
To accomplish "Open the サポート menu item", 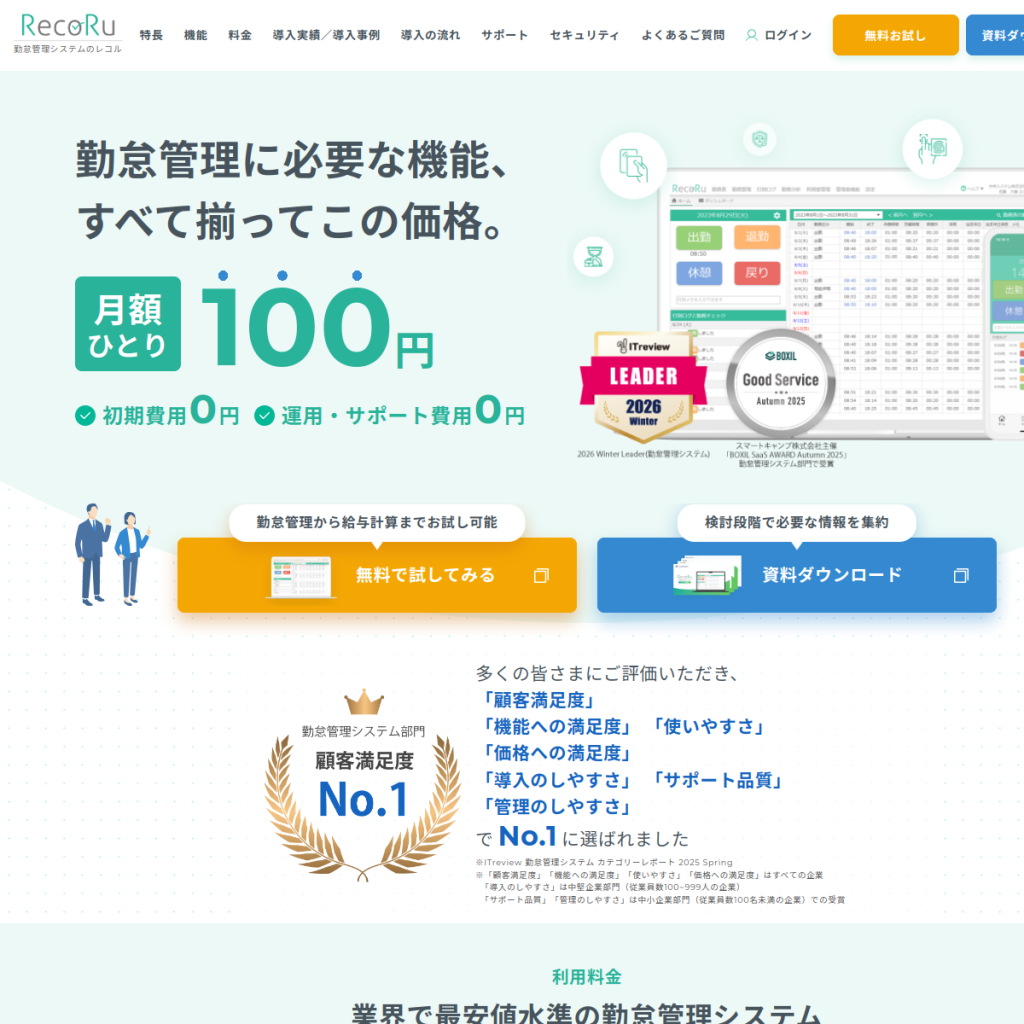I will [505, 35].
